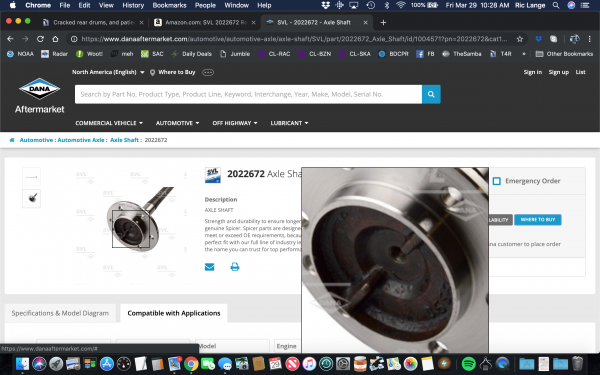Screen dimensions: 600x375
Task: Switch to Amazon.com SVL 2022672 tab
Action: click(x=205, y=23)
